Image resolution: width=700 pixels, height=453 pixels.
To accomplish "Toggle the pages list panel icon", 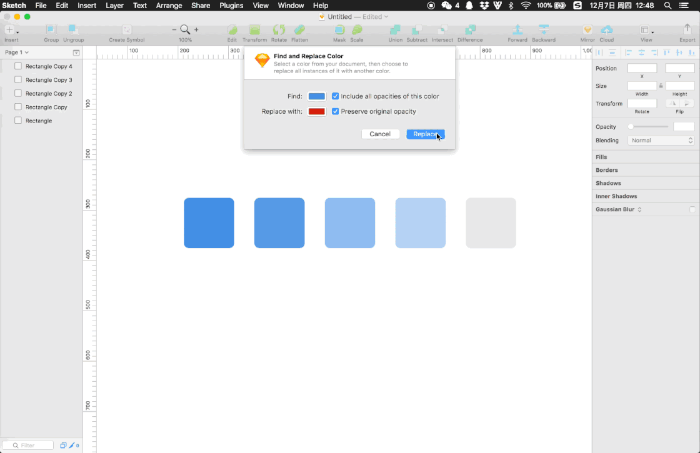I will [x=76, y=53].
